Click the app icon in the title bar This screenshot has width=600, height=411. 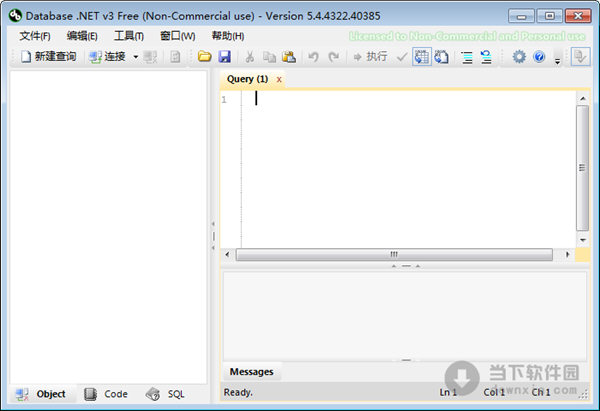15,16
